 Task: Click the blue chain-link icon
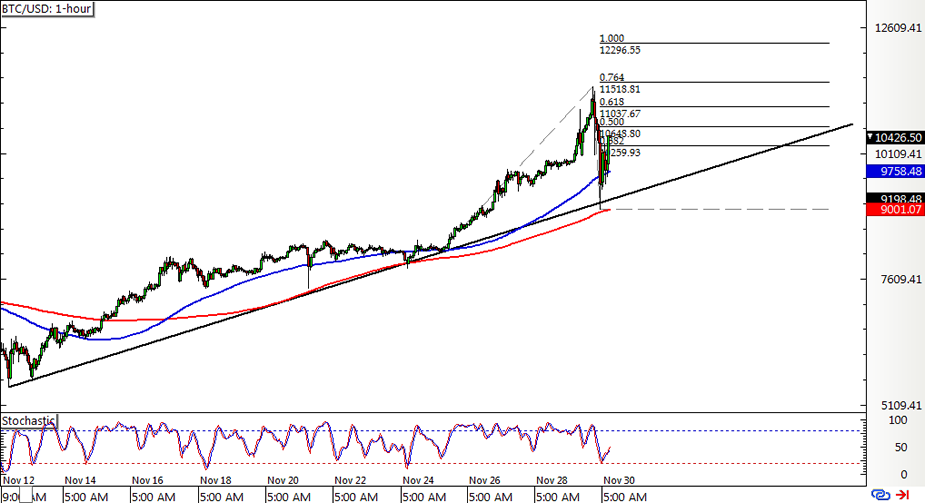coord(880,494)
